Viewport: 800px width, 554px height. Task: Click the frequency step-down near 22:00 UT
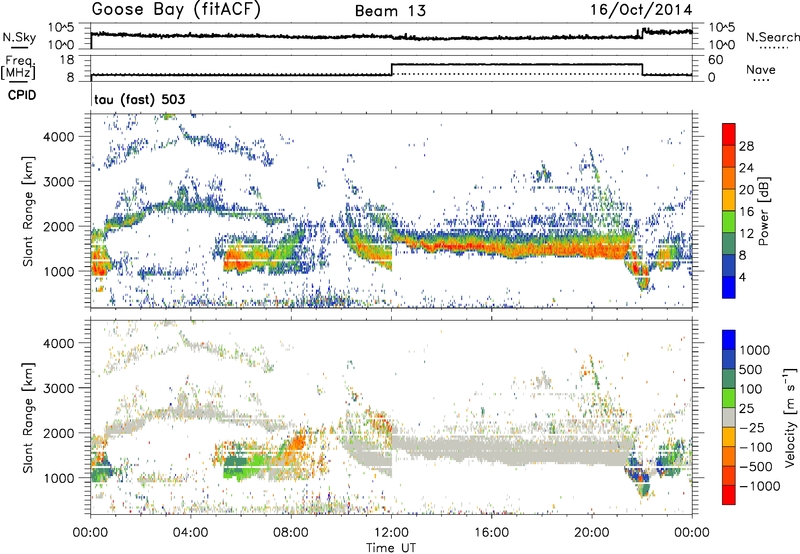point(642,69)
